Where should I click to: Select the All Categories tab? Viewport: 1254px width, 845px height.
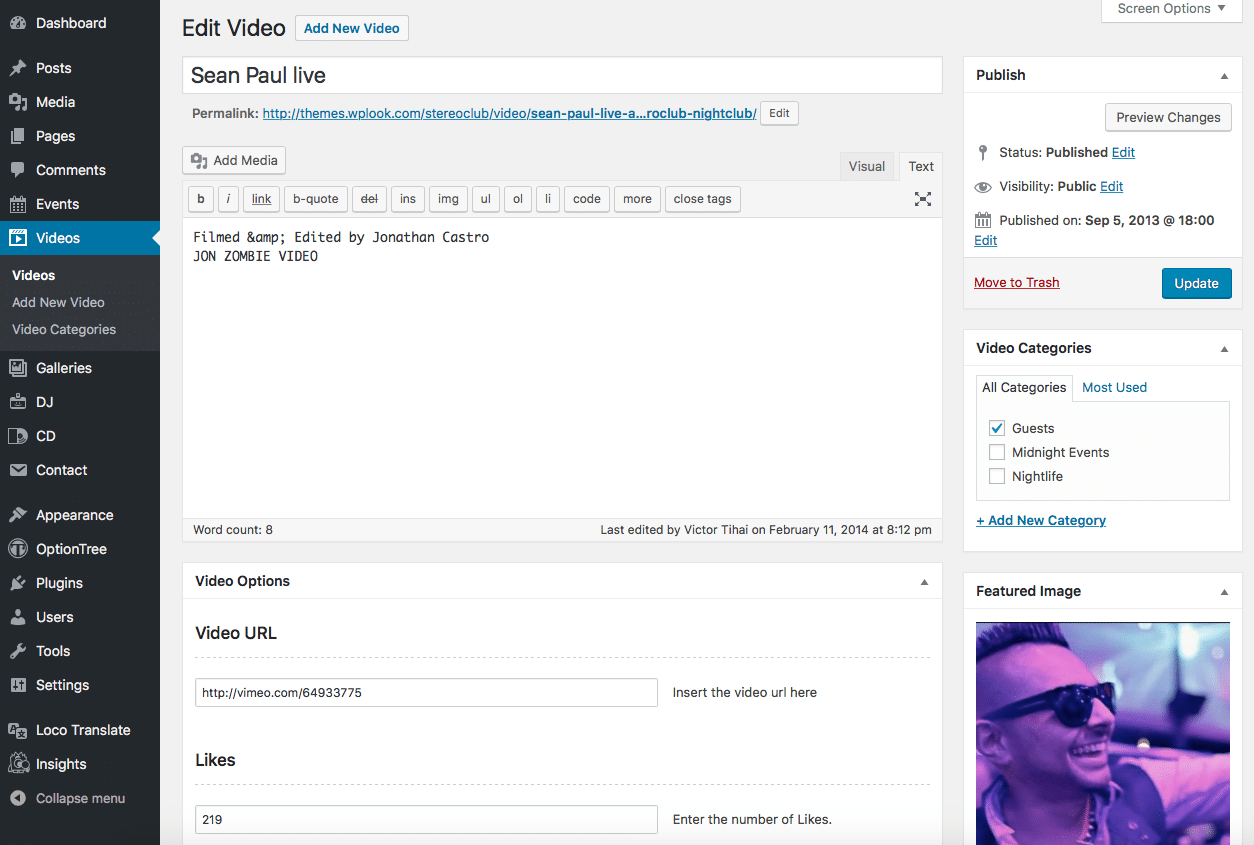pos(1024,388)
